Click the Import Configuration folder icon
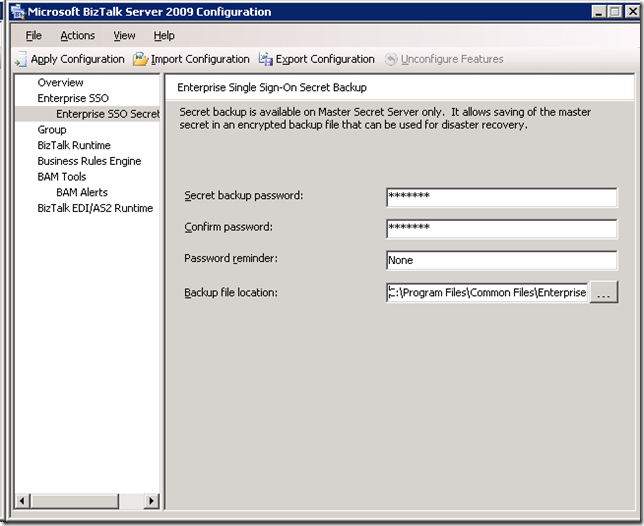644x526 pixels. tap(140, 59)
